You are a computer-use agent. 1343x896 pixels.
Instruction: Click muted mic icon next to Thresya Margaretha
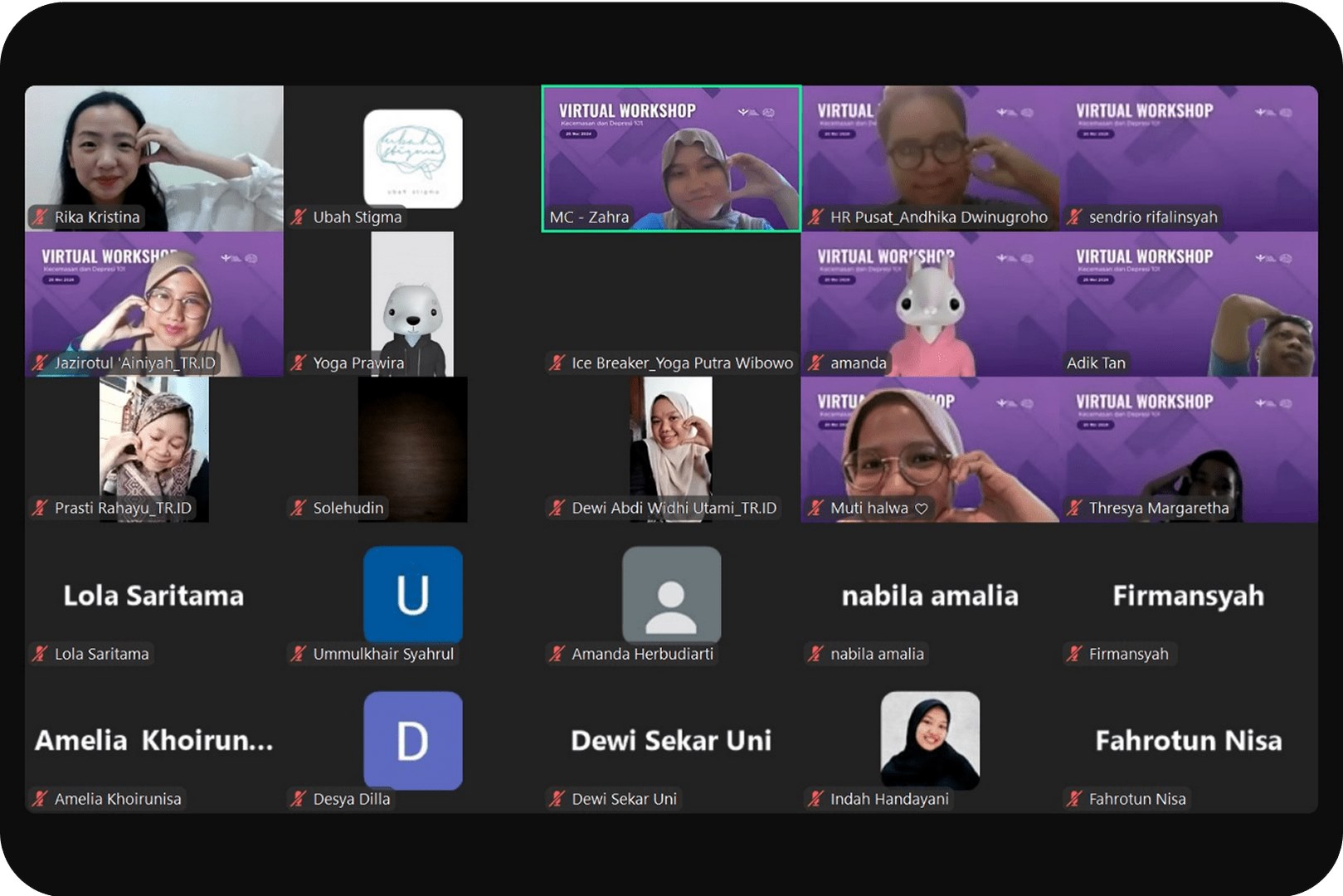(x=1074, y=508)
